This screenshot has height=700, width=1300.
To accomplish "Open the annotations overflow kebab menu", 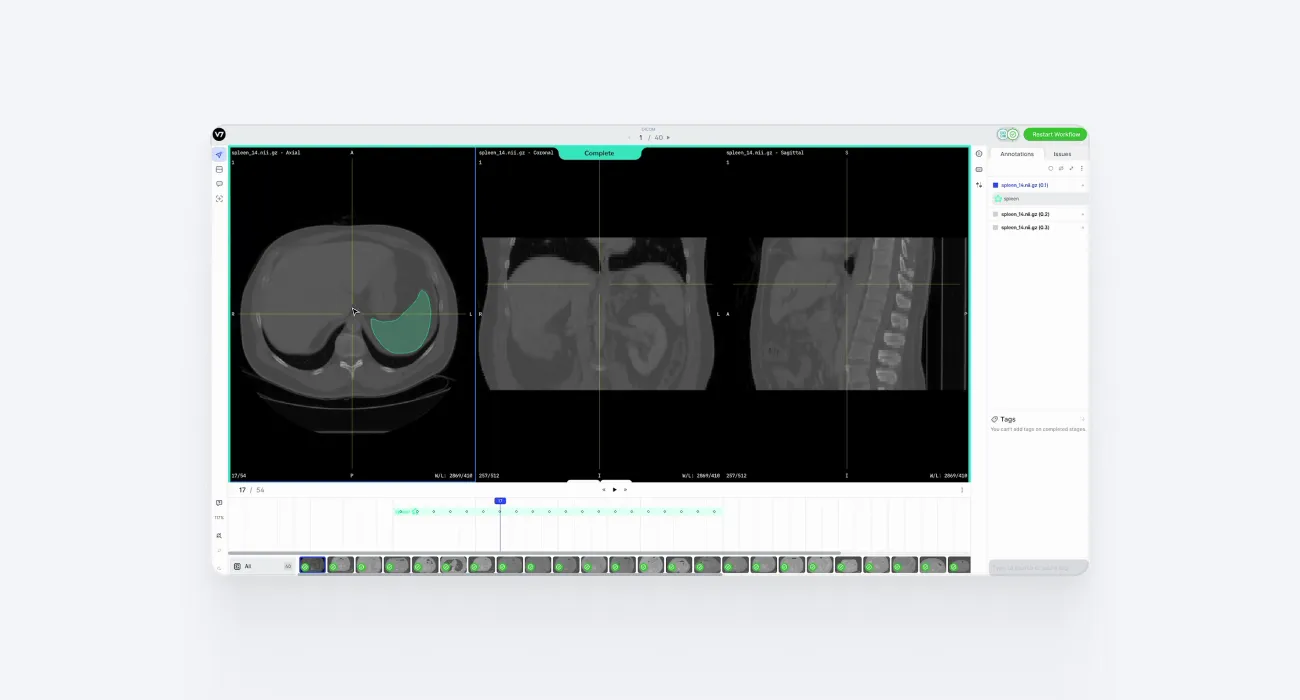I will coord(1082,168).
